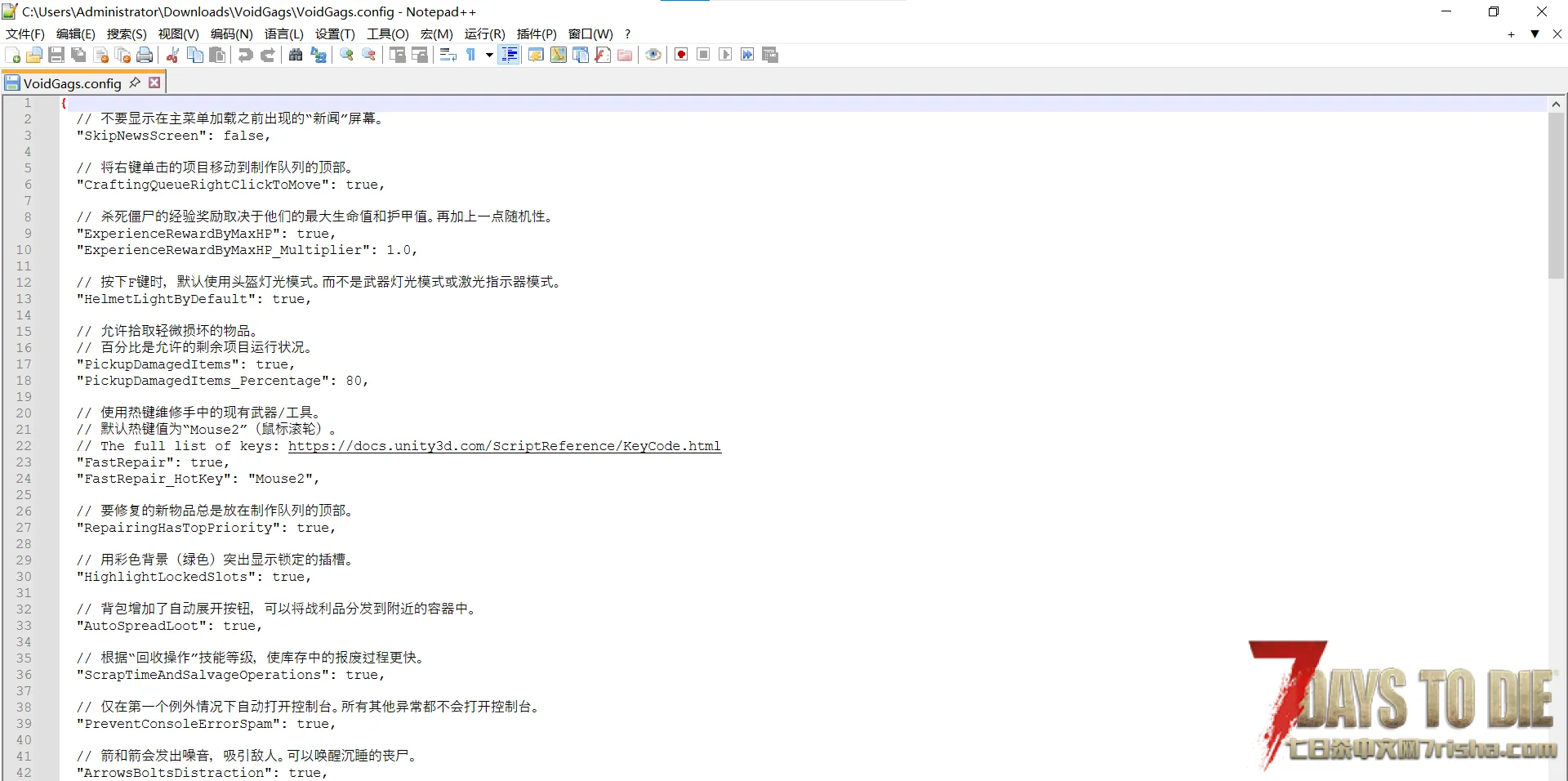Image resolution: width=1568 pixels, height=781 pixels.
Task: Toggle the indent guide toolbar button
Action: 509,55
